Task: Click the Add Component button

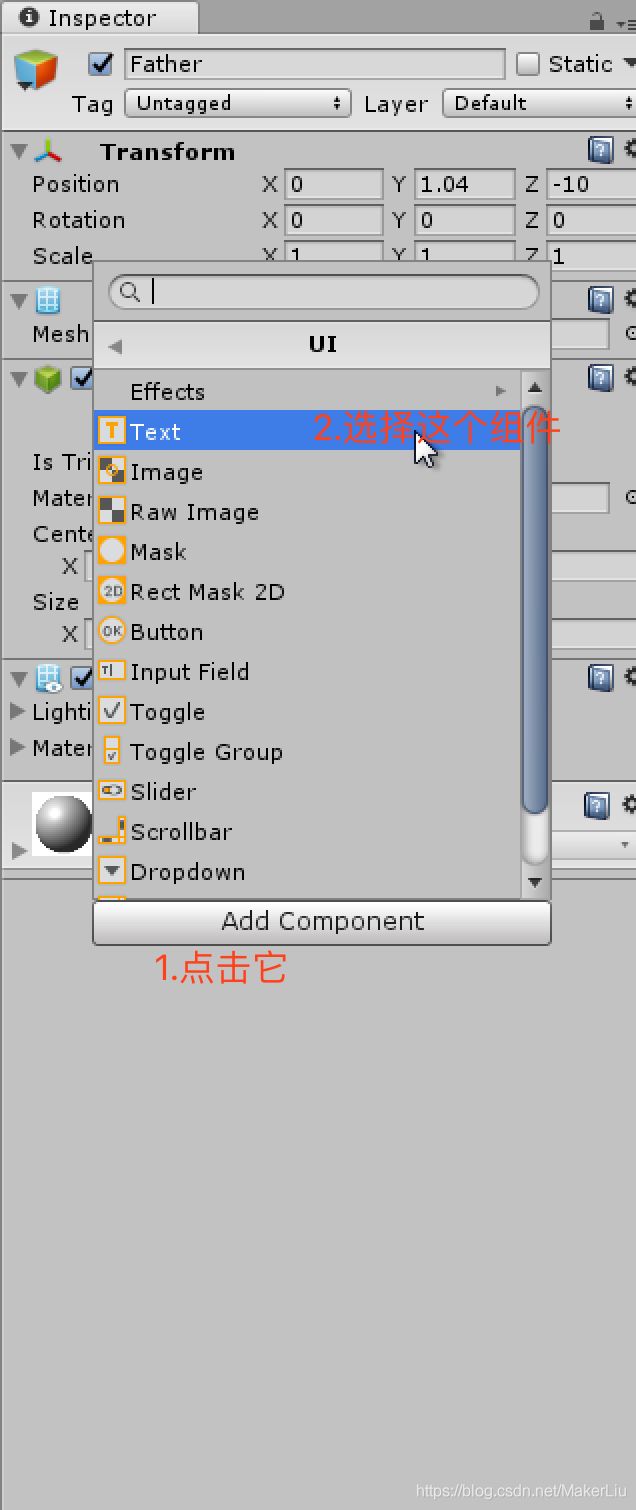Action: point(322,922)
